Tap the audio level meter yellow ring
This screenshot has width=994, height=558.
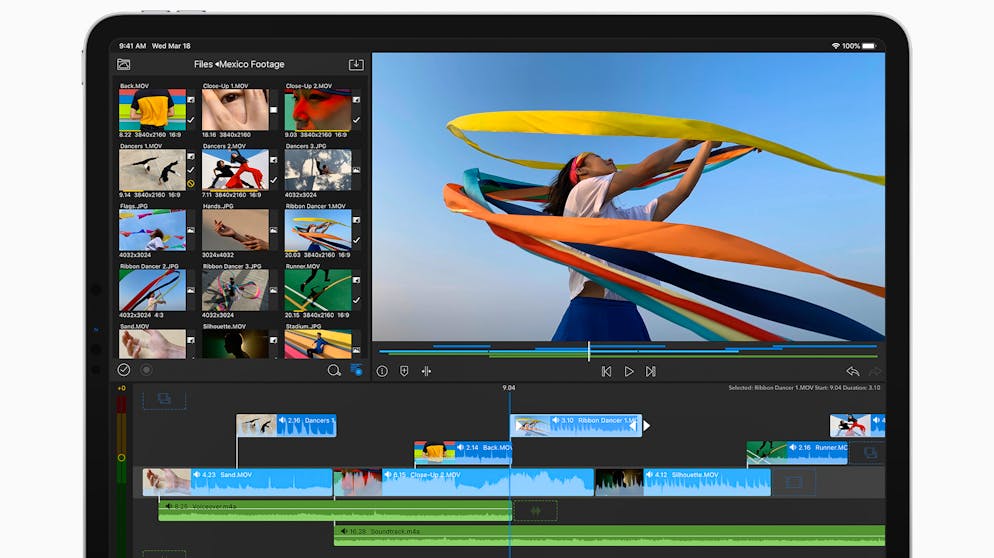(x=121, y=457)
